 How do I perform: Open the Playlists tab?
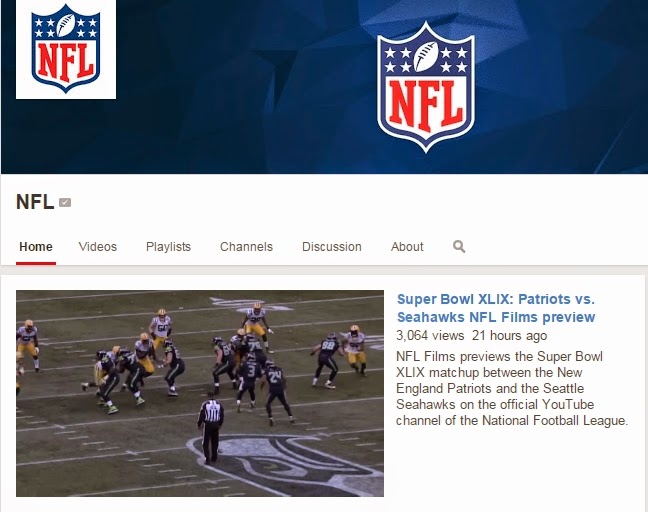(168, 247)
